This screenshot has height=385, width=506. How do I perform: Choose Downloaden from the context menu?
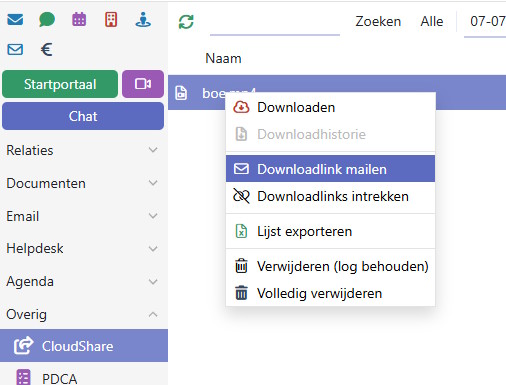(330, 107)
